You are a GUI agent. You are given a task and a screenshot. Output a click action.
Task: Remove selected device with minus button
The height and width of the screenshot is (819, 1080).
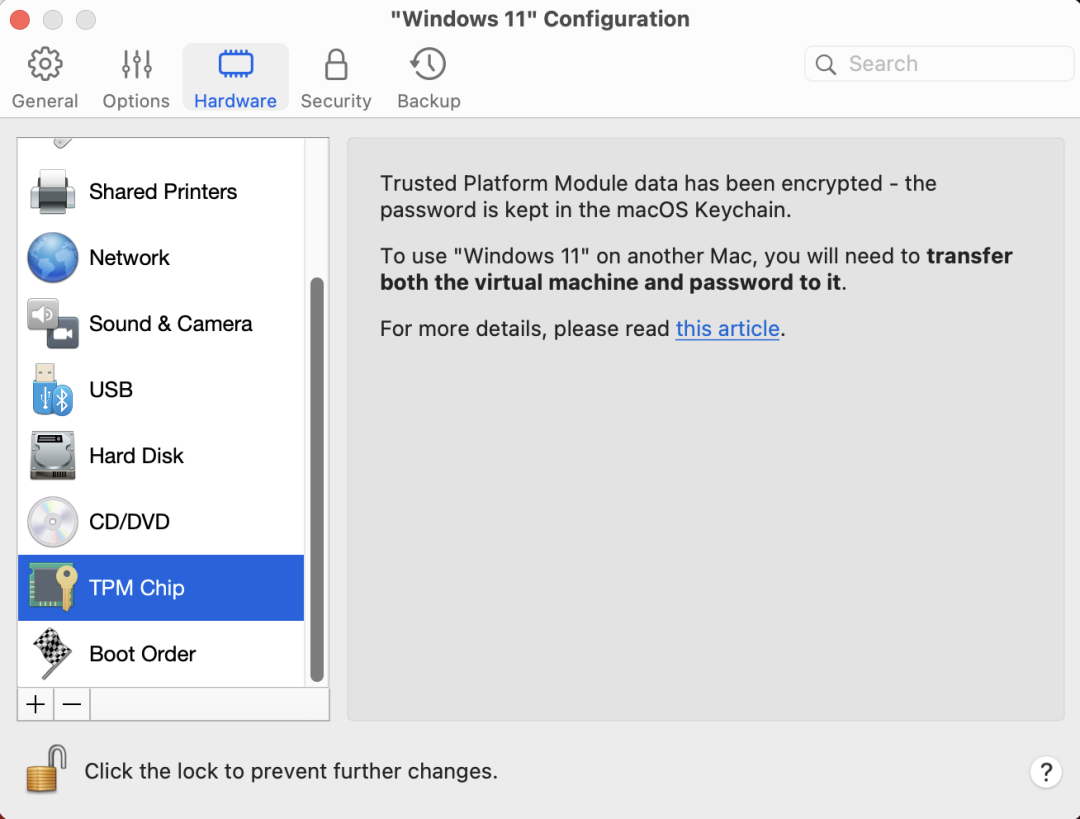point(72,704)
